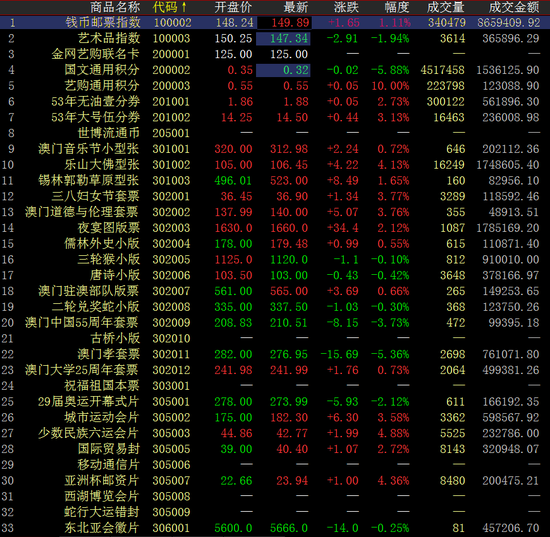Sort by the 最新 column header
This screenshot has width=550, height=537.
296,7
